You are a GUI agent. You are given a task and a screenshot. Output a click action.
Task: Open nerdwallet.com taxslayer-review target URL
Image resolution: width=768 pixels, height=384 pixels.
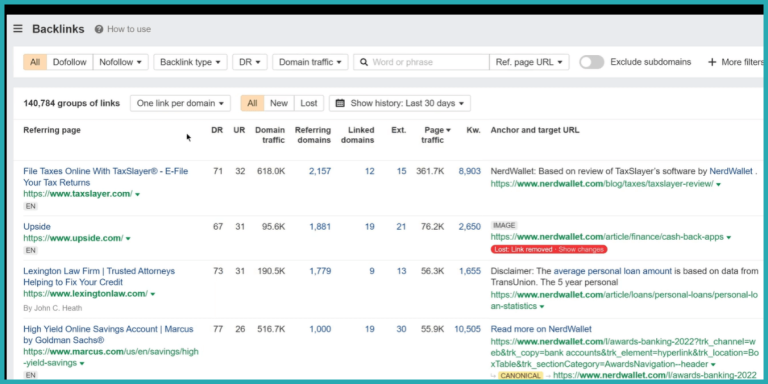602,184
